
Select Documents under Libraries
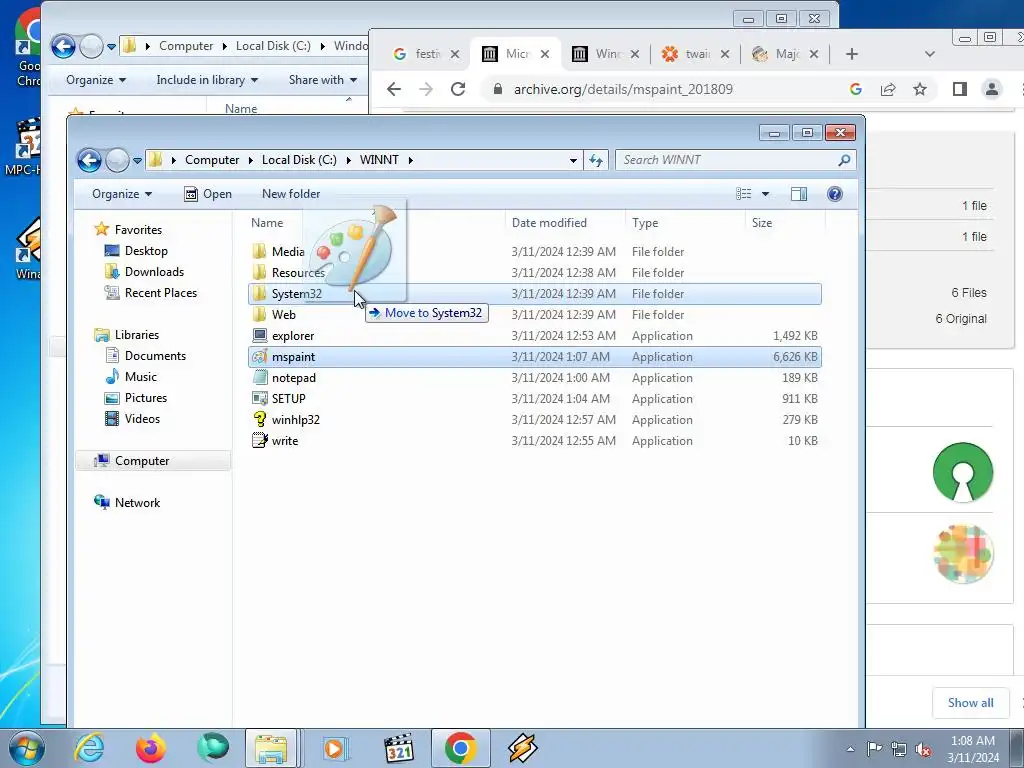155,356
